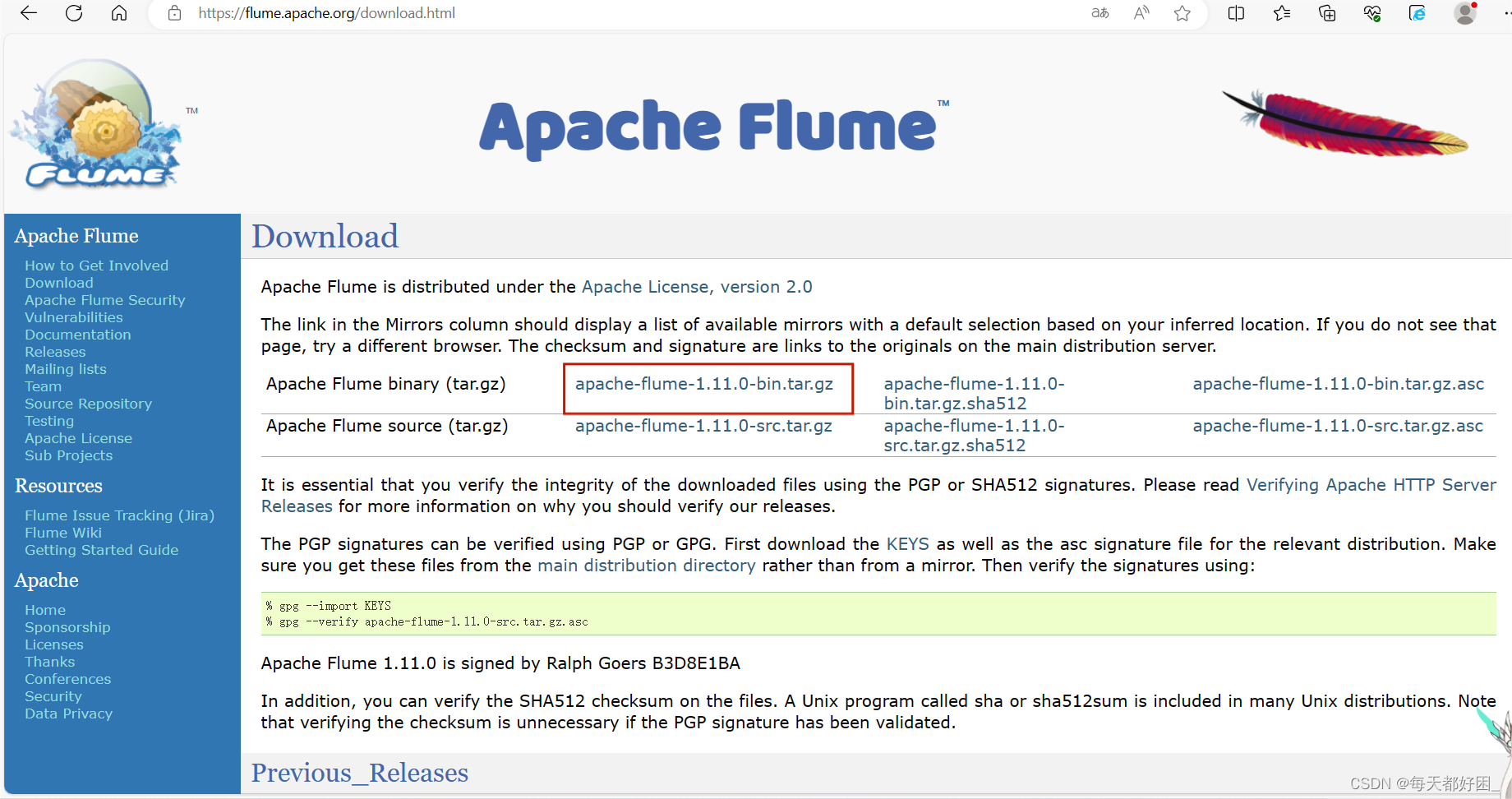
Task: Open the Getting Started Guide
Action: 101,550
